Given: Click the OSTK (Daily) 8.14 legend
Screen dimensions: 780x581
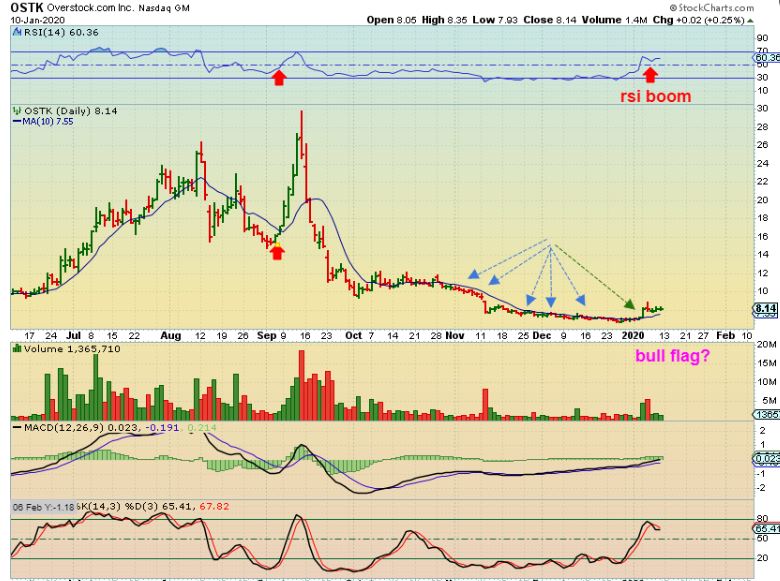Looking at the screenshot, I should coord(71,111).
